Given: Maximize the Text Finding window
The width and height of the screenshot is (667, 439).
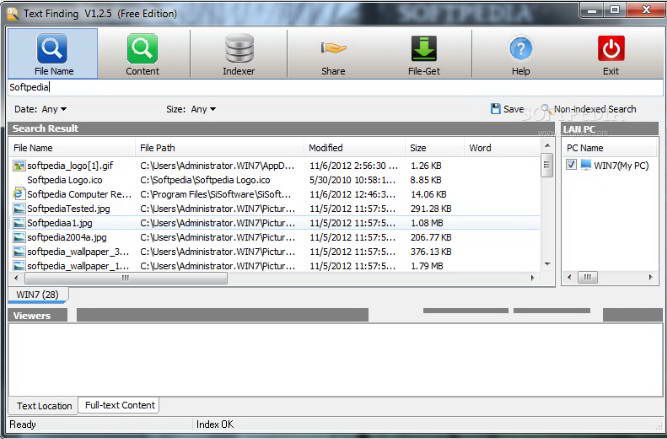Looking at the screenshot, I should (x=615, y=10).
